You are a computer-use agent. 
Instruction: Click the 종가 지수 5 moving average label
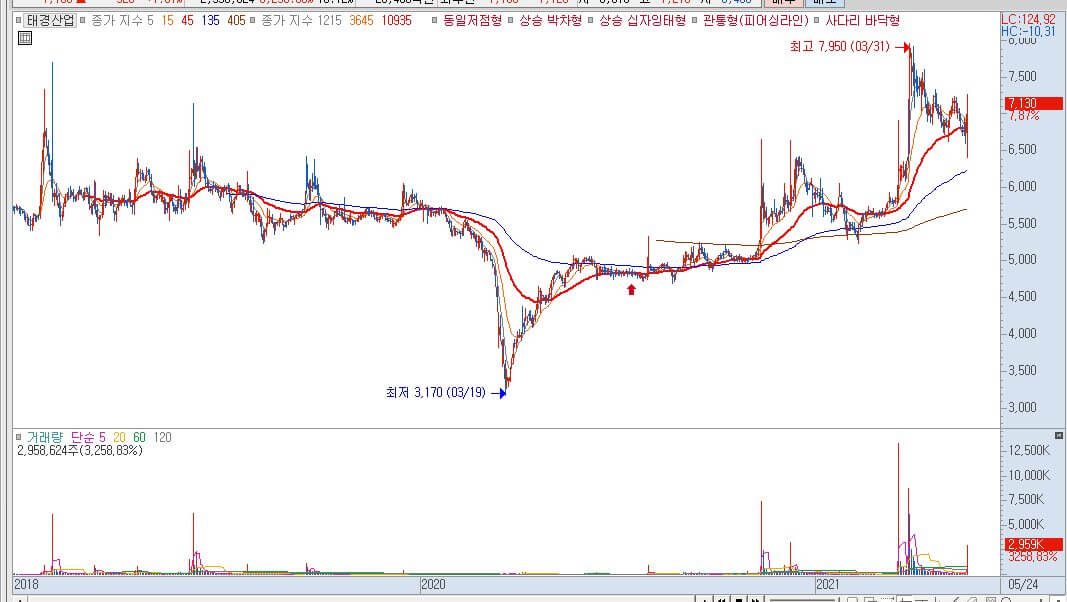click(x=122, y=20)
